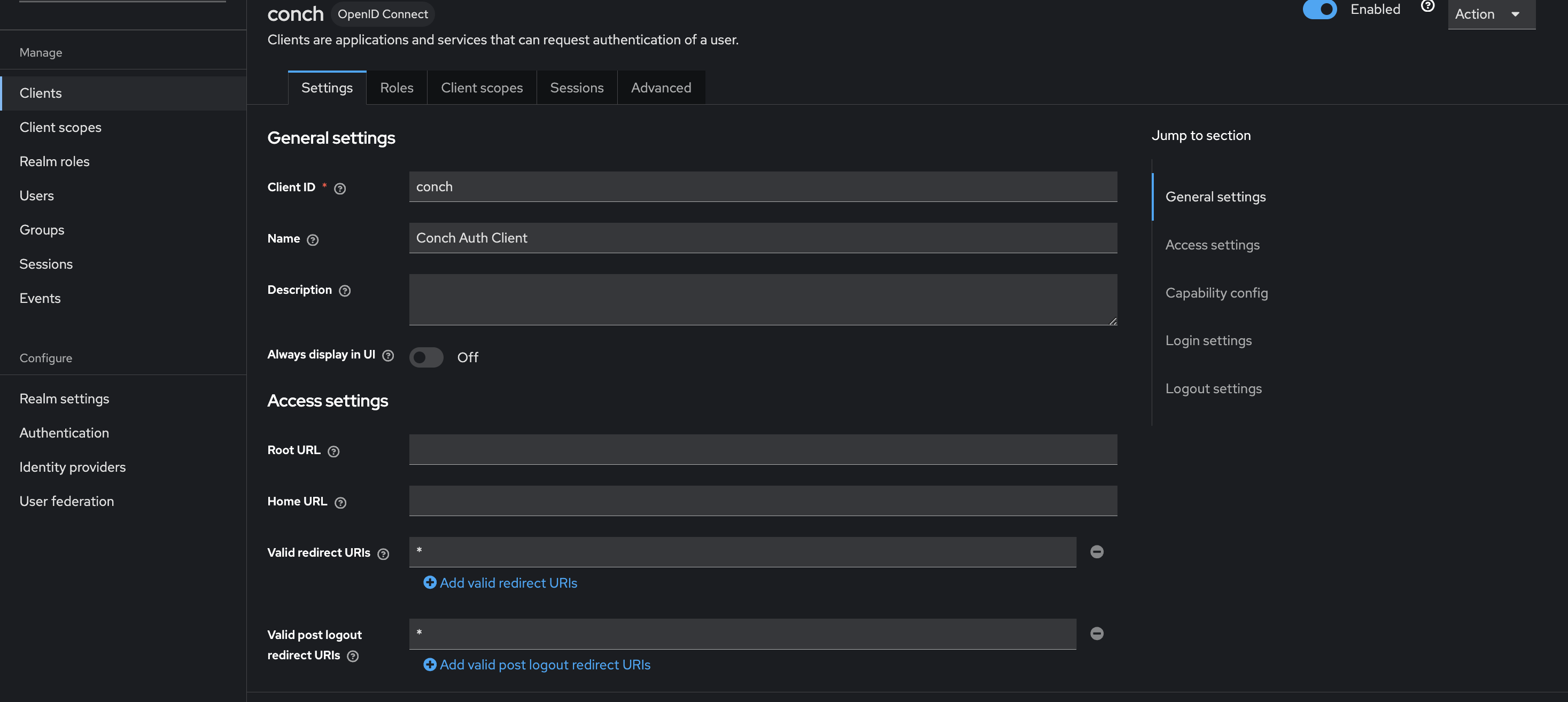Image resolution: width=1568 pixels, height=702 pixels.
Task: Open Identity providers
Action: click(123, 466)
